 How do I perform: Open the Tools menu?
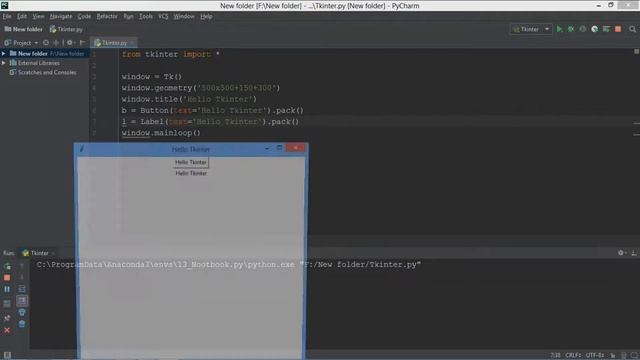(x=145, y=16)
